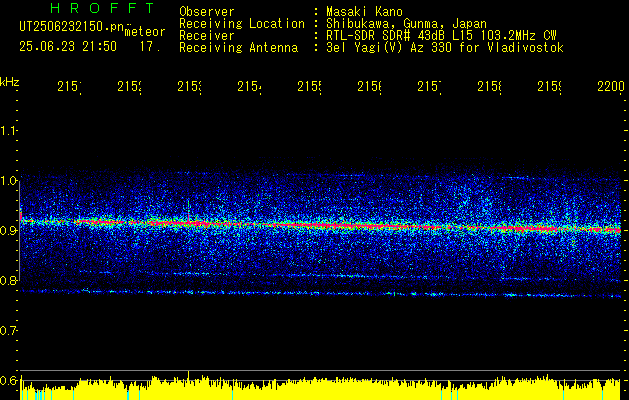Click the 0.8 kHz frequency axis label
This screenshot has width=629, height=400.
click(x=8, y=280)
